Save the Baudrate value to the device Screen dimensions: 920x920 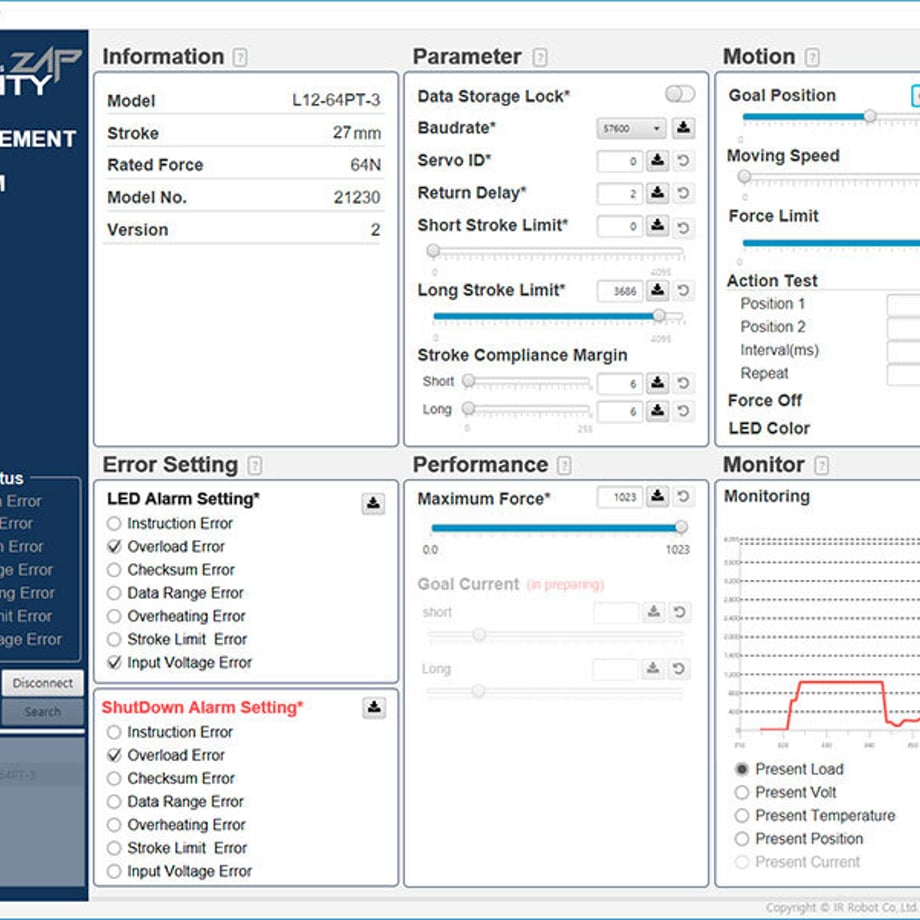(683, 128)
